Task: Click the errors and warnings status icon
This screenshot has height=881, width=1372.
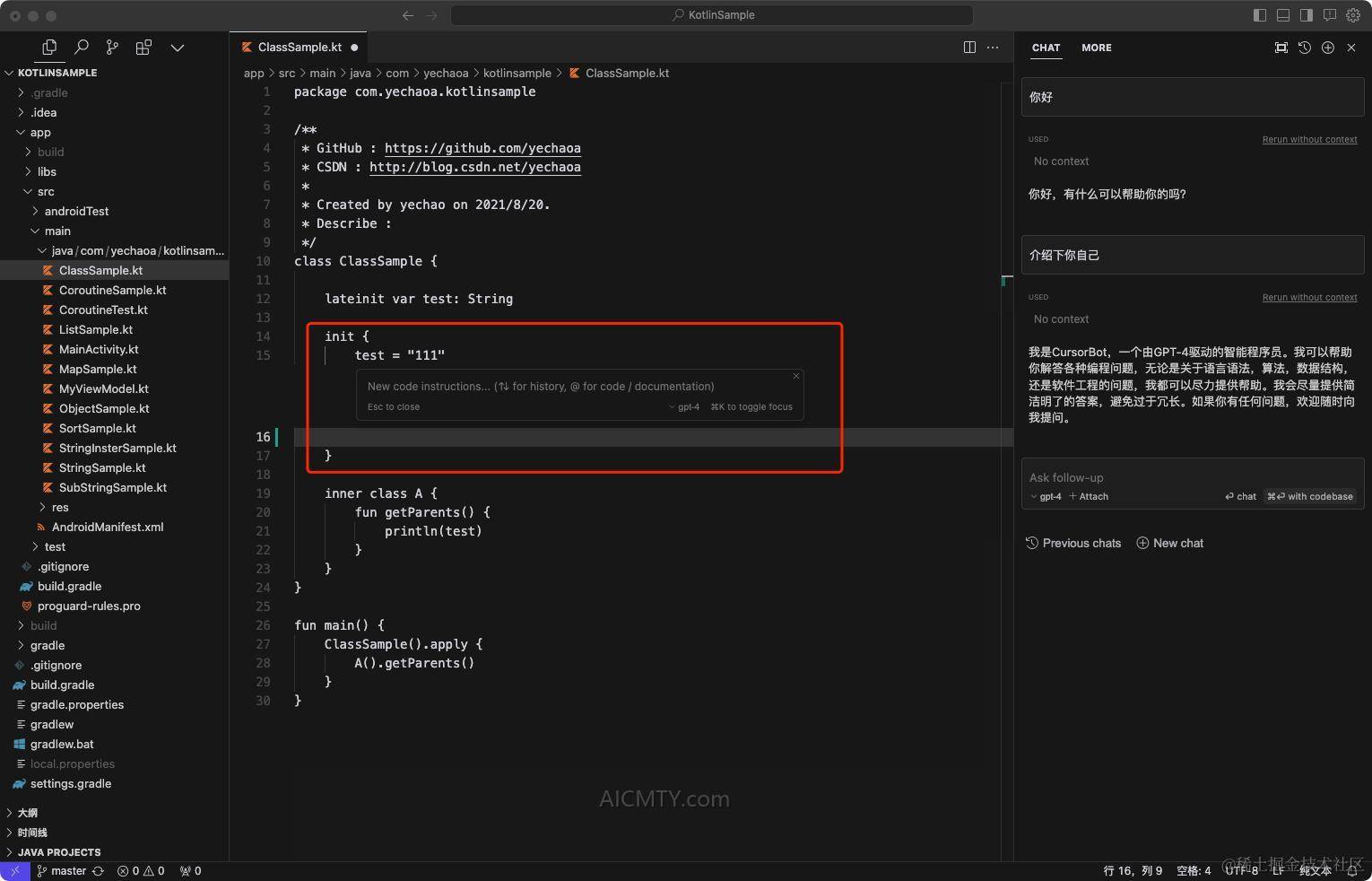Action: pyautogui.click(x=141, y=870)
